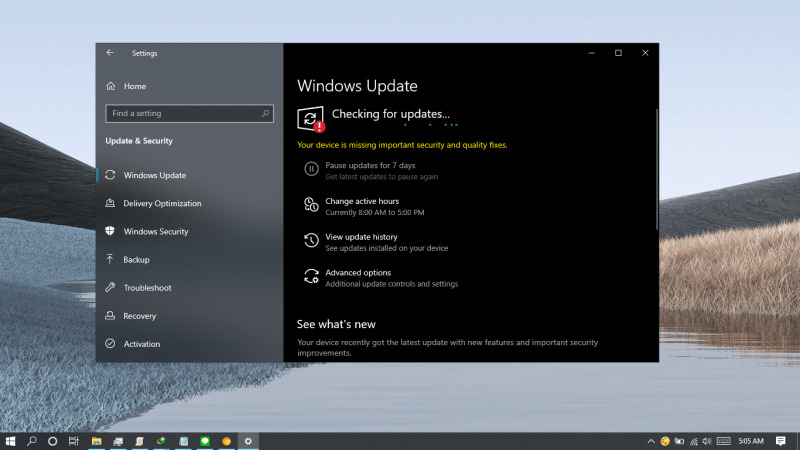Viewport: 800px width, 450px height.
Task: Click the pause circle icon
Action: 311,169
